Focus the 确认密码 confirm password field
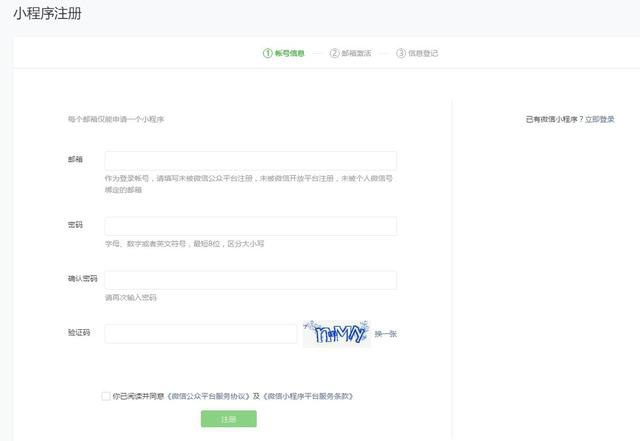 click(x=250, y=280)
